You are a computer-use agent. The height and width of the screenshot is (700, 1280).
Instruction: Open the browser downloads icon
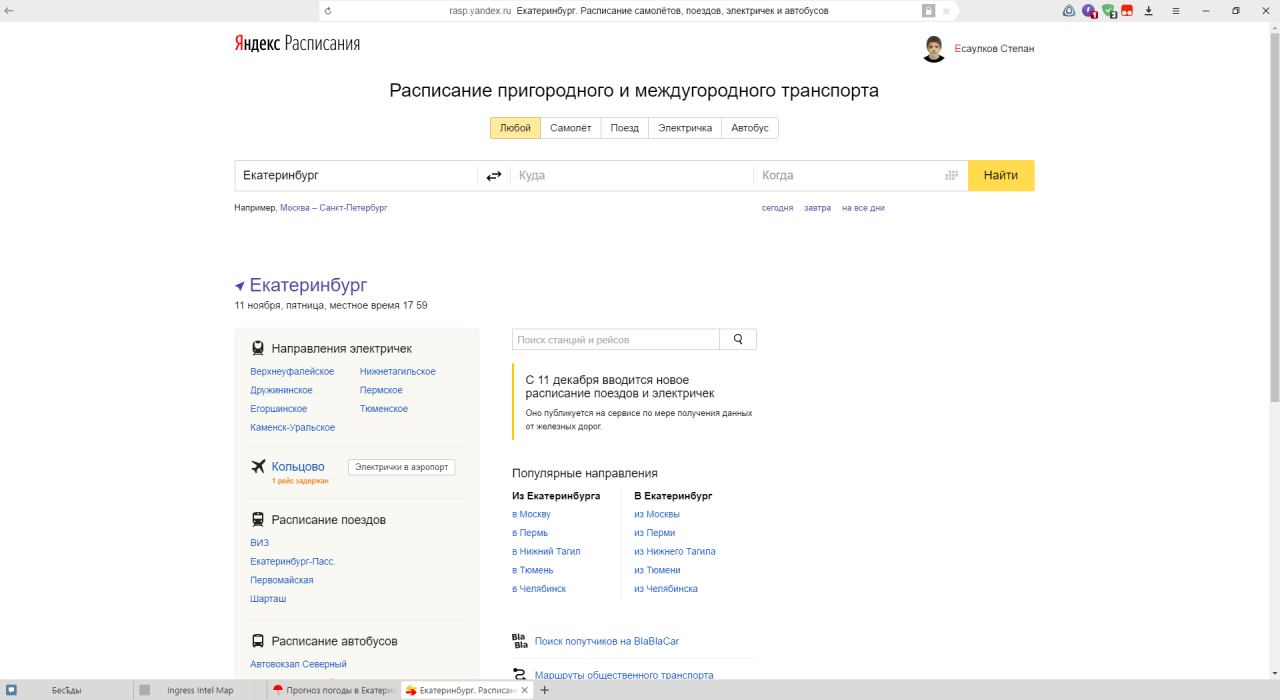tap(1149, 11)
